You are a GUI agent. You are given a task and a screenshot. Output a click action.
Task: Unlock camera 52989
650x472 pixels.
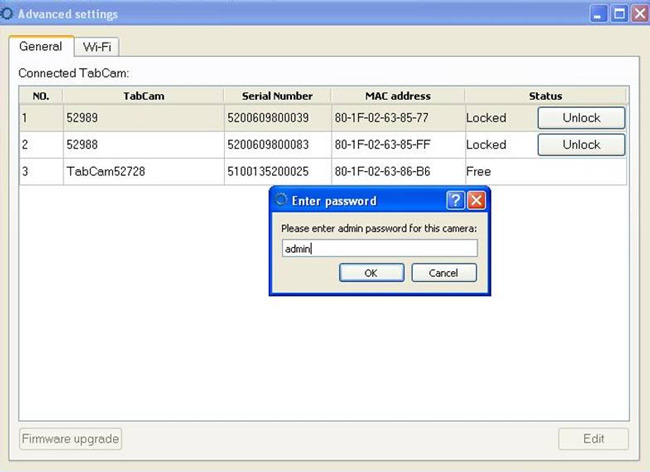click(581, 118)
